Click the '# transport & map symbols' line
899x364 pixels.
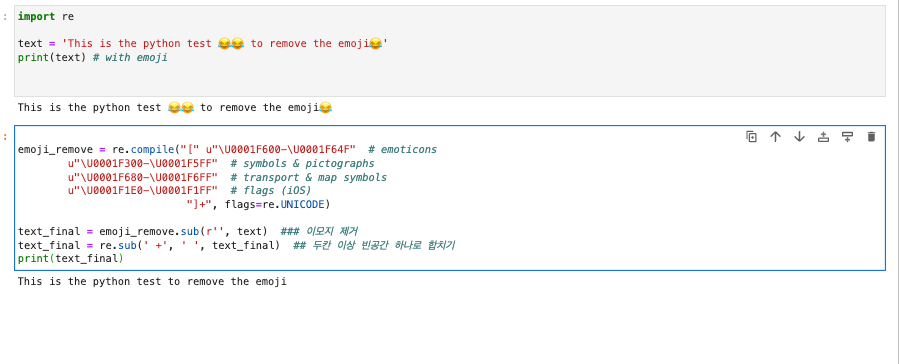click(227, 177)
